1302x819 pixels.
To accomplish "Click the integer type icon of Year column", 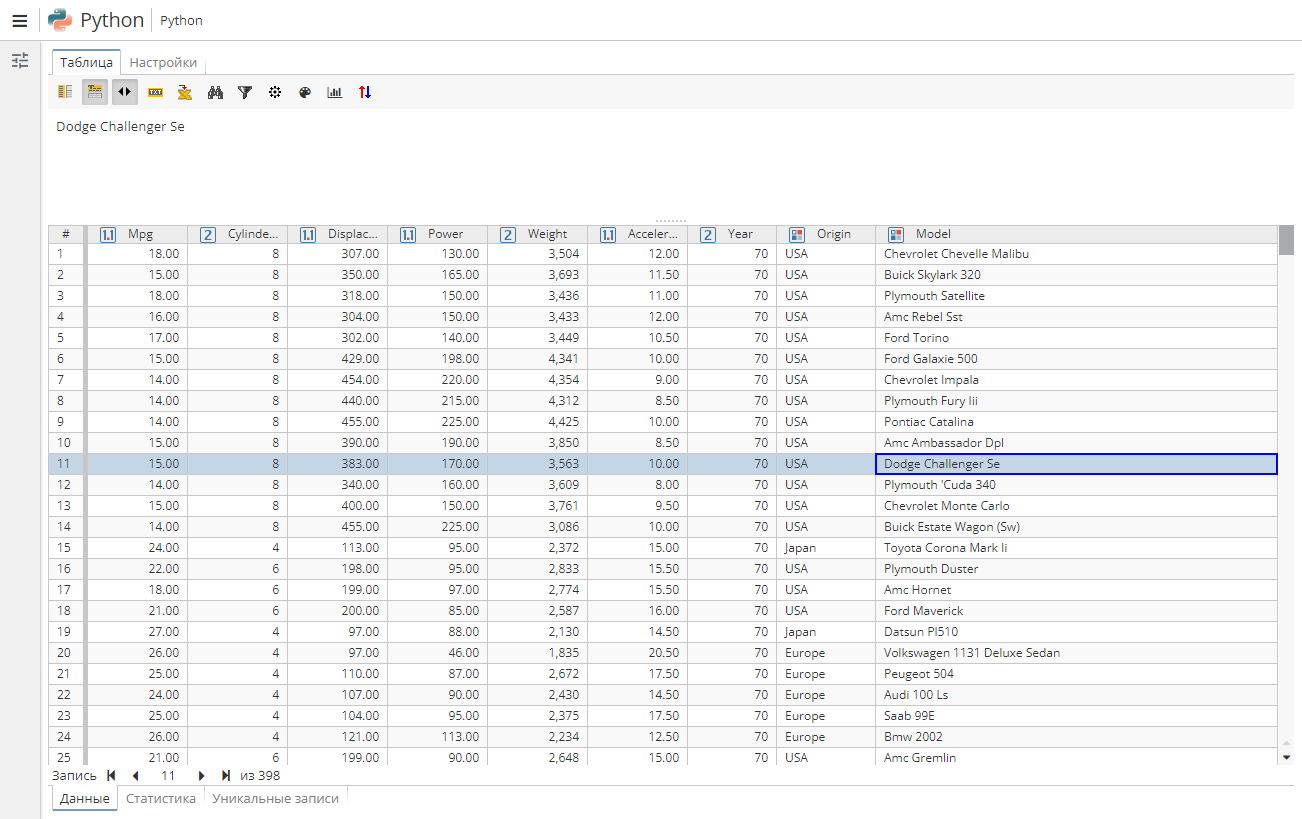I will tap(708, 234).
